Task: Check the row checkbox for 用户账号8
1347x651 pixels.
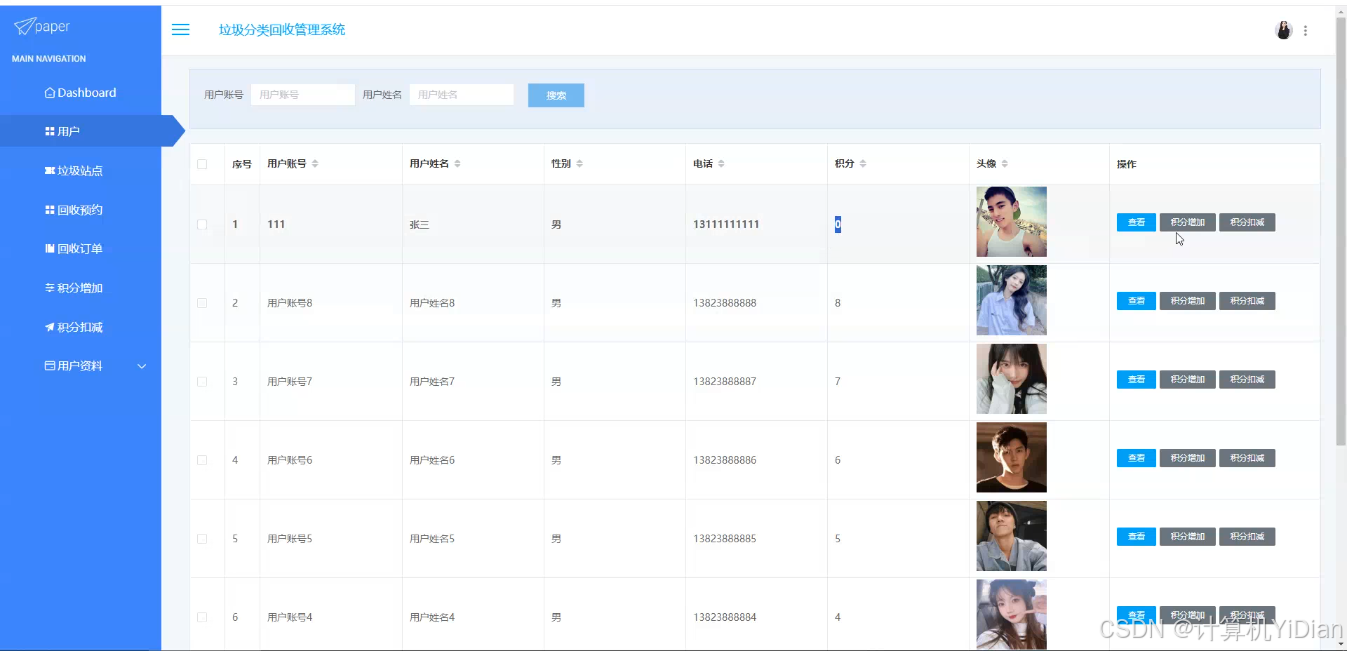Action: click(x=202, y=303)
